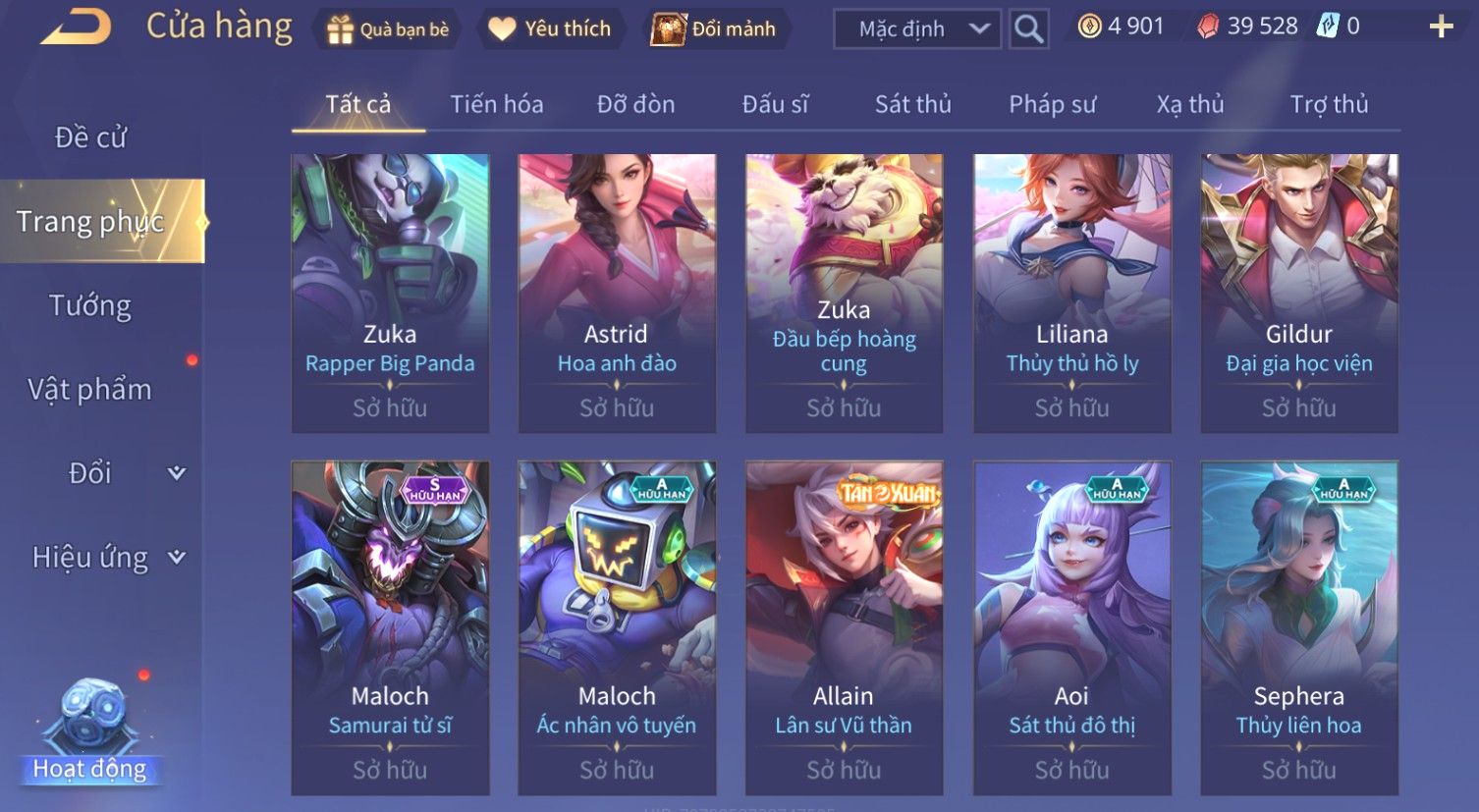Switch to the Pháp sư tab
The height and width of the screenshot is (812, 1479).
click(x=1052, y=104)
